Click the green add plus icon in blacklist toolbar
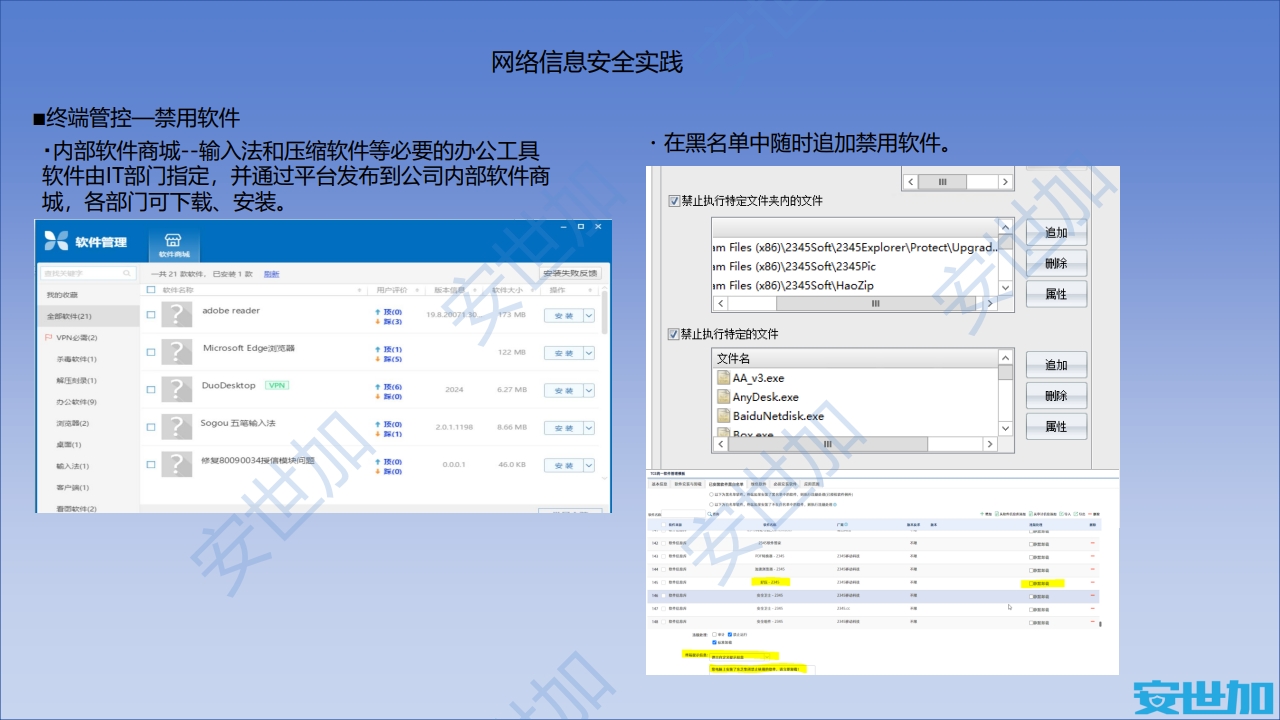The height and width of the screenshot is (720, 1280). [983, 514]
